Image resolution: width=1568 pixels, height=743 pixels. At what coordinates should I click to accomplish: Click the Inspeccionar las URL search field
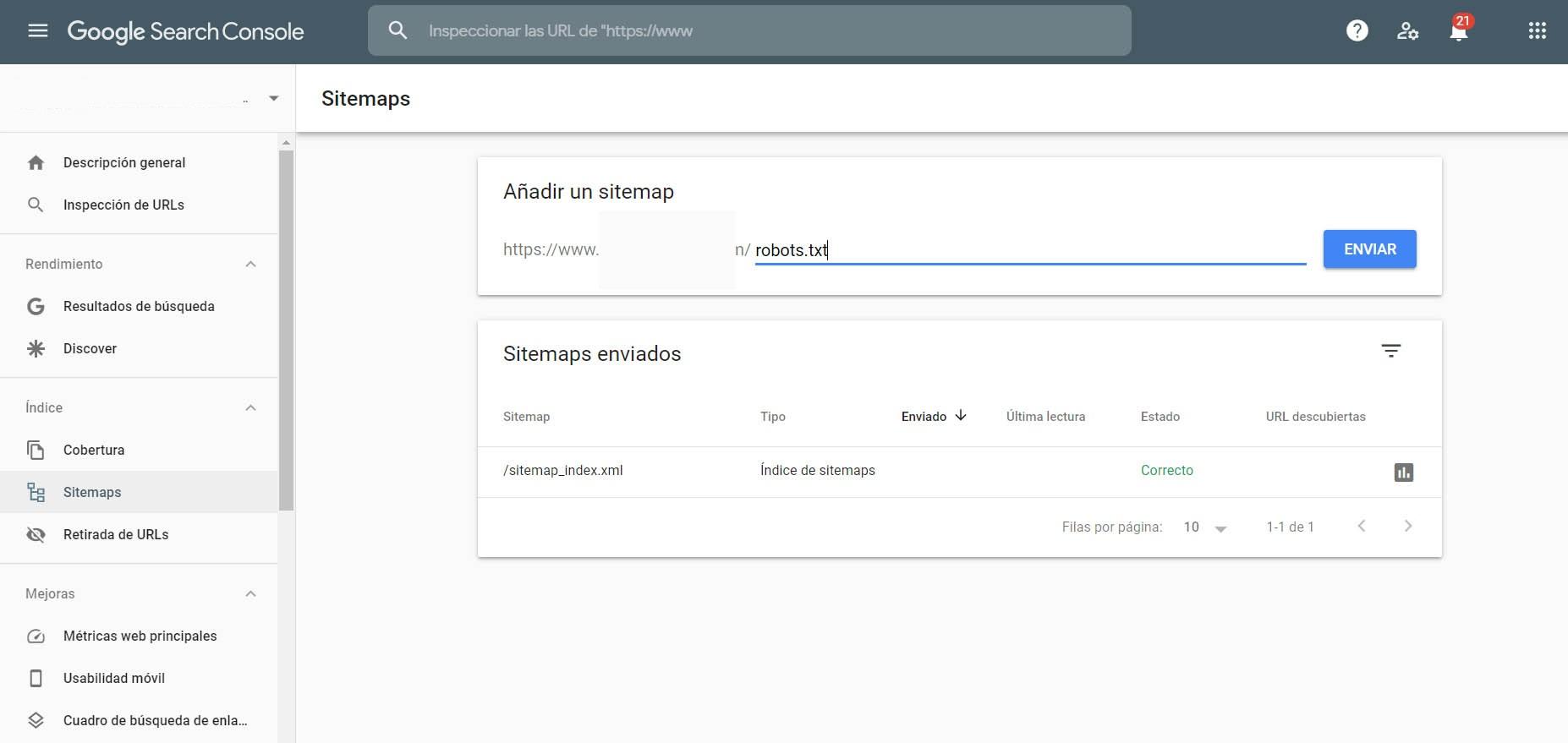749,30
